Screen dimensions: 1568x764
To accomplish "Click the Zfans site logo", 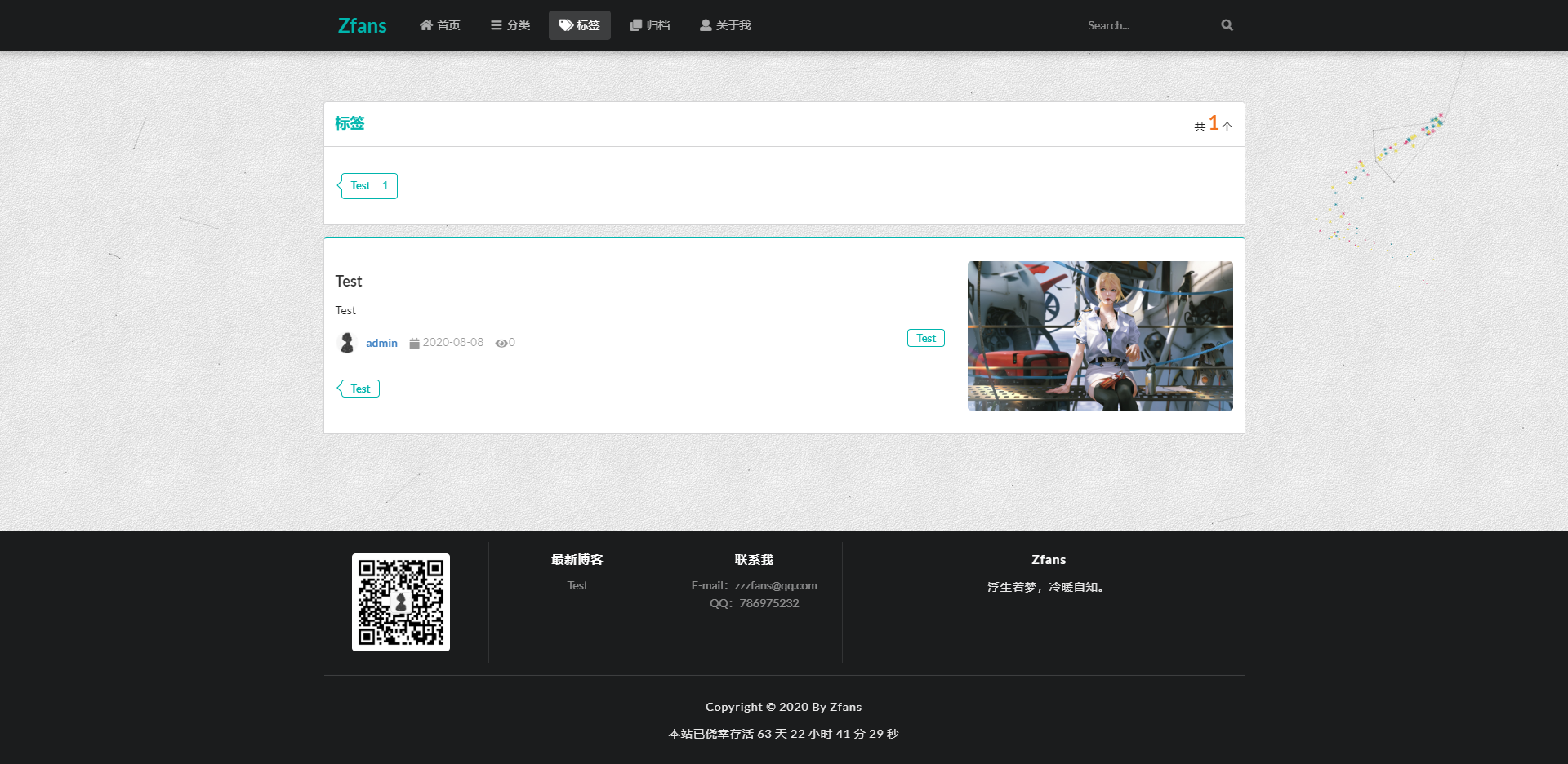I will [363, 25].
